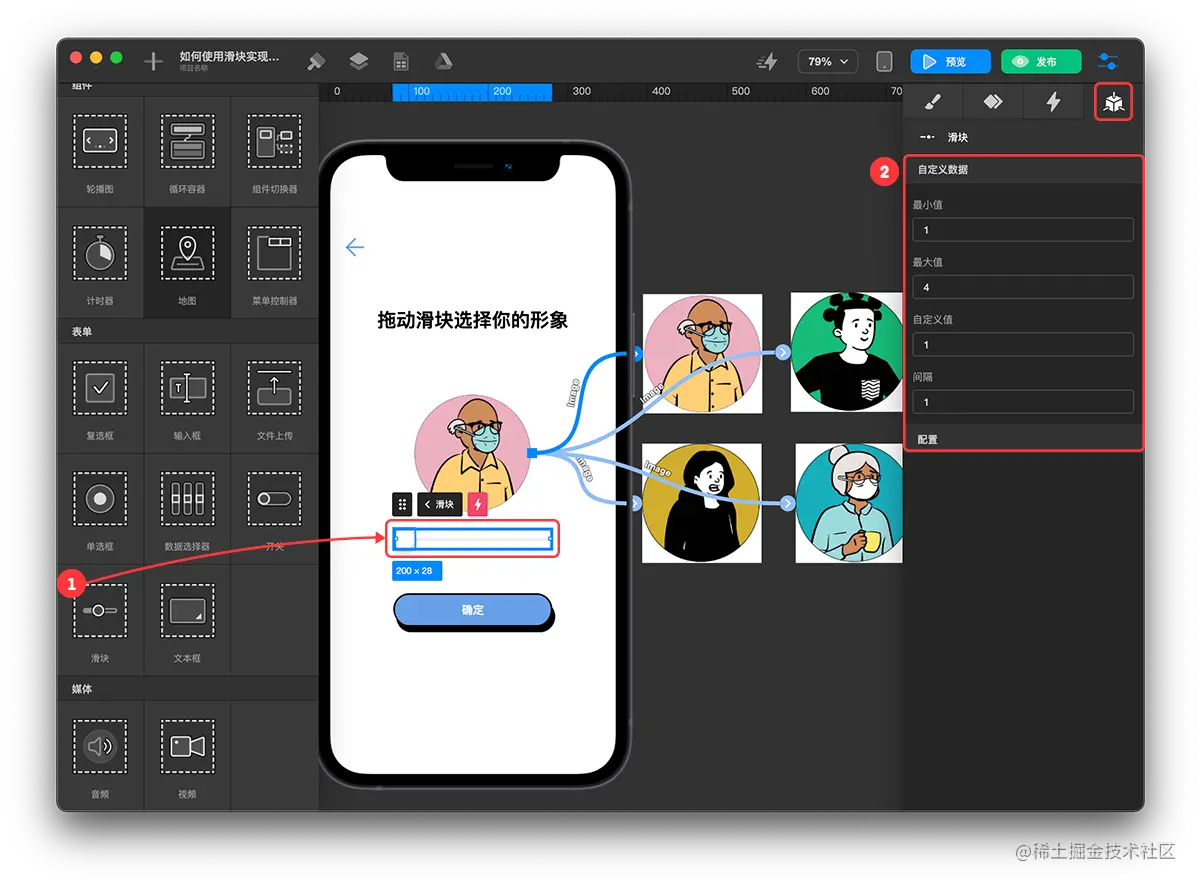Select the 单选框 radio button component
Screen dimensions: 1200x886
(100, 509)
